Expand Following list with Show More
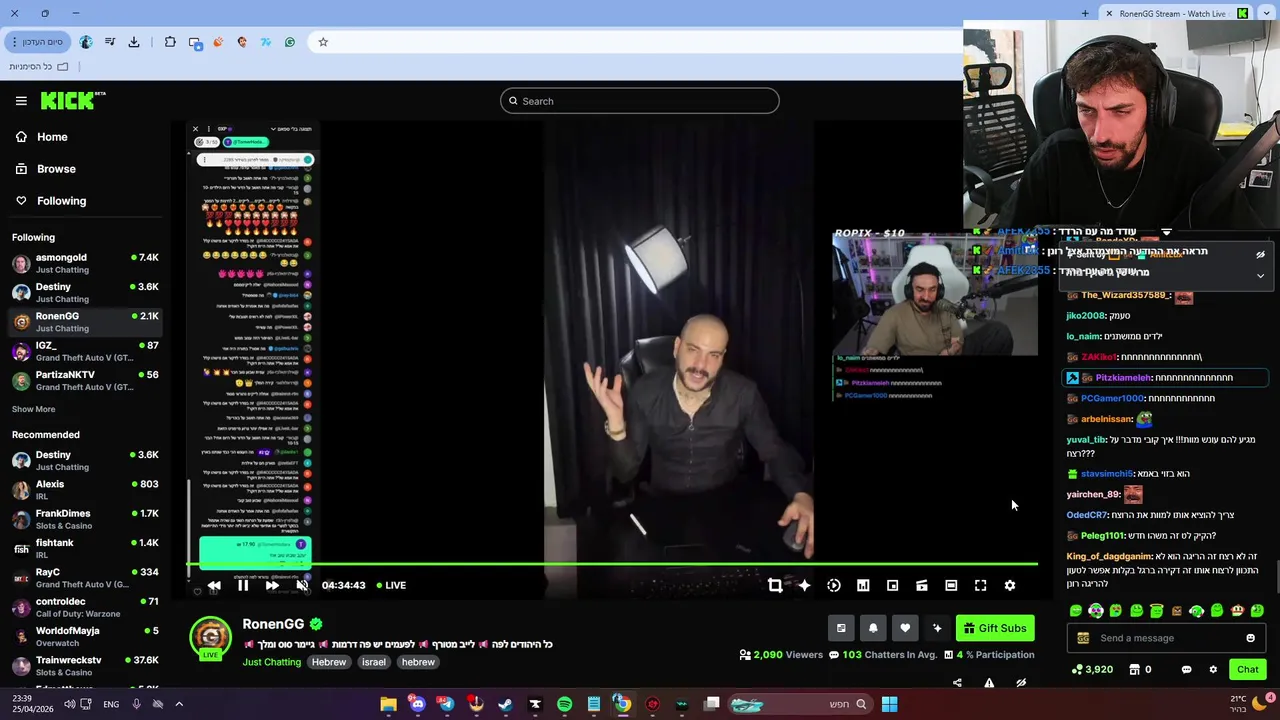The width and height of the screenshot is (1280, 720). pyautogui.click(x=33, y=409)
